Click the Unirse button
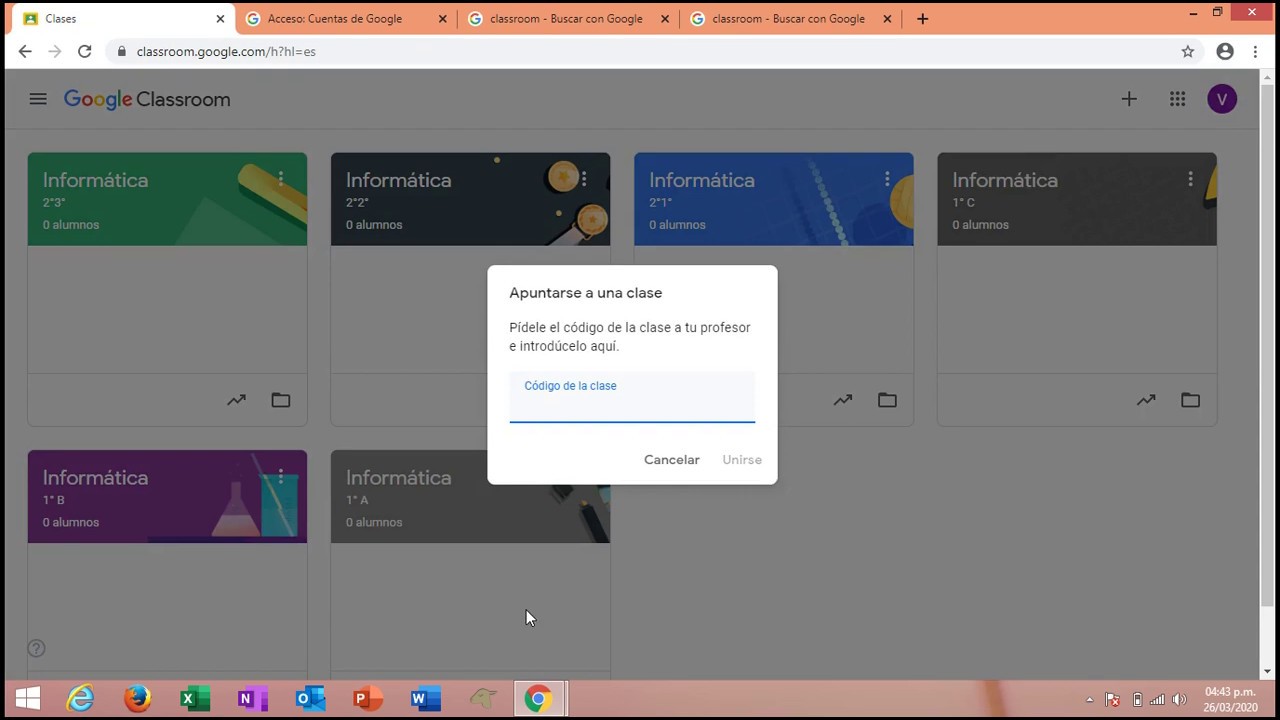1280x720 pixels. (742, 460)
